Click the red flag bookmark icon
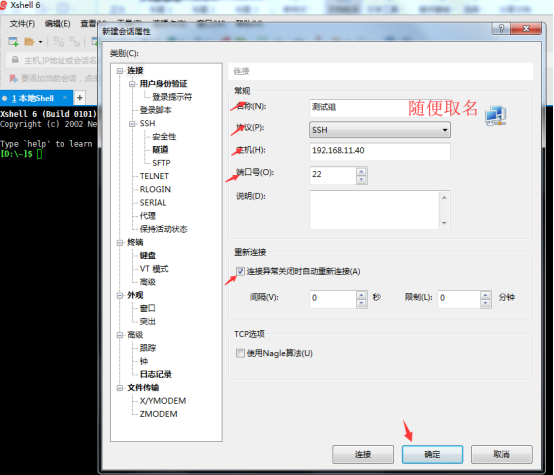 point(13,78)
